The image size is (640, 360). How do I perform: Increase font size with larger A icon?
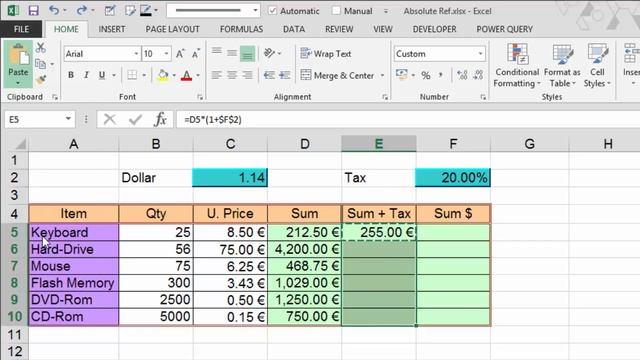[x=180, y=53]
